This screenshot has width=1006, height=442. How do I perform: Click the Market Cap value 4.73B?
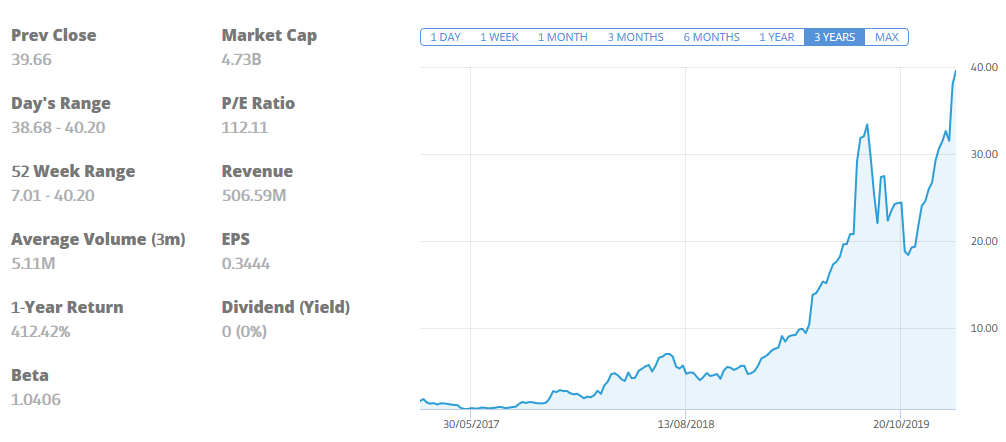pos(241,59)
